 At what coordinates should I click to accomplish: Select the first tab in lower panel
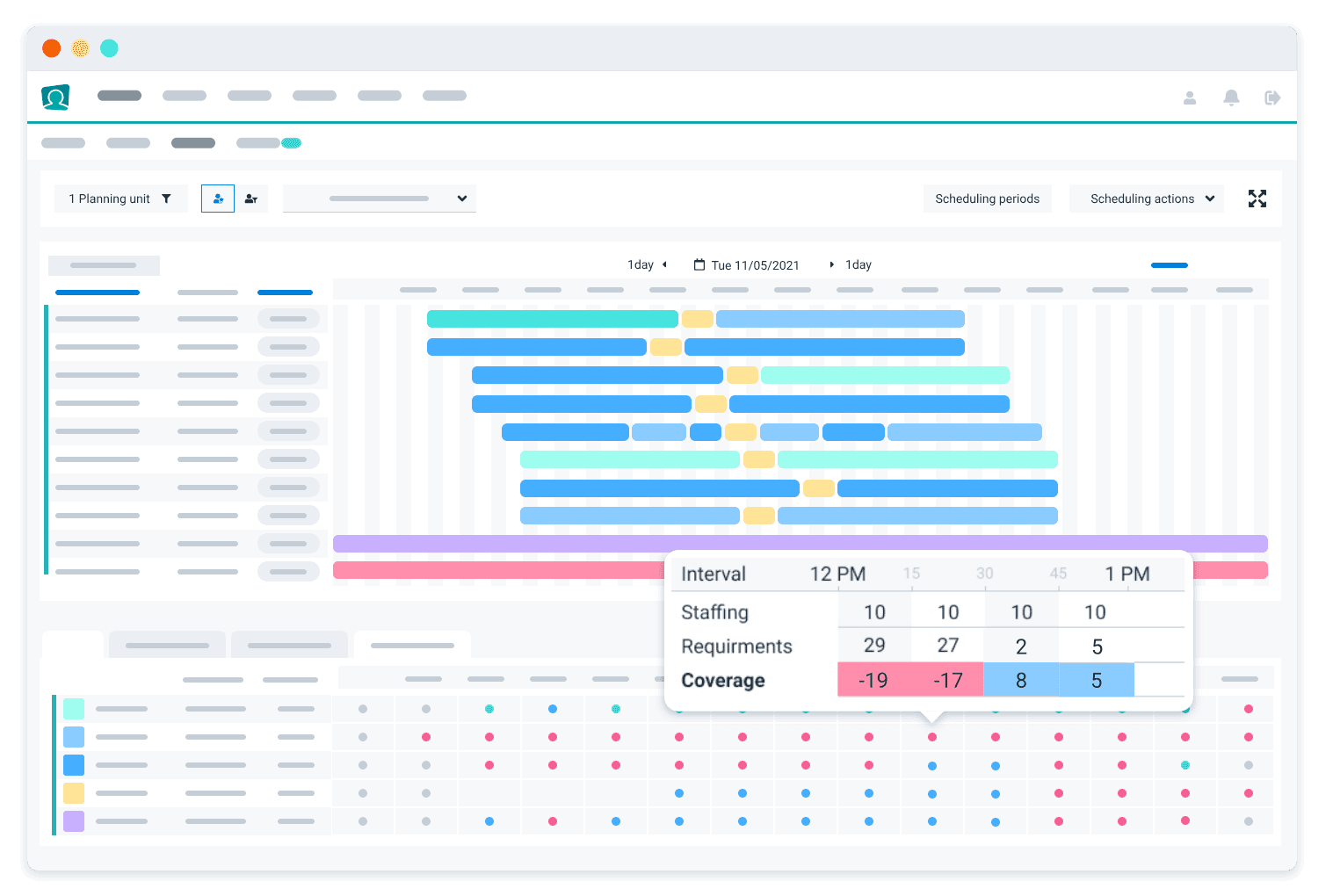point(73,645)
